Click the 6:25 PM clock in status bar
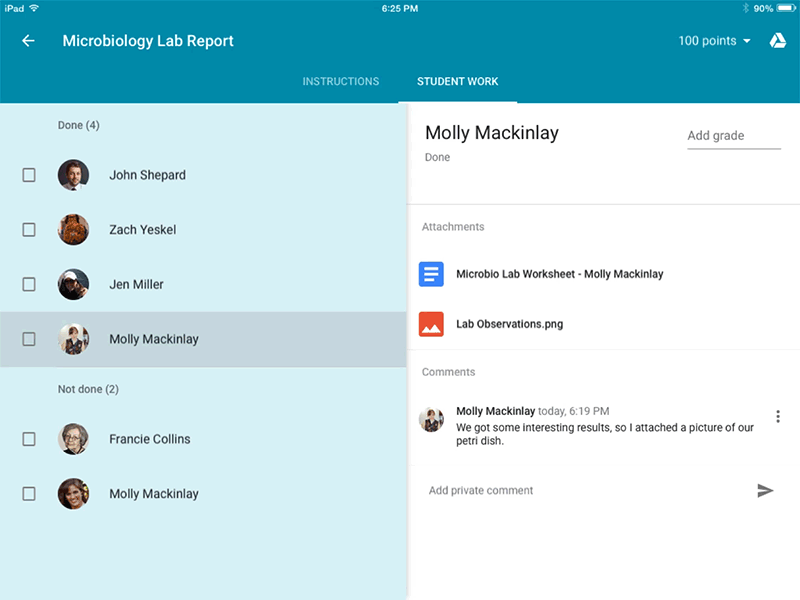 pos(400,8)
